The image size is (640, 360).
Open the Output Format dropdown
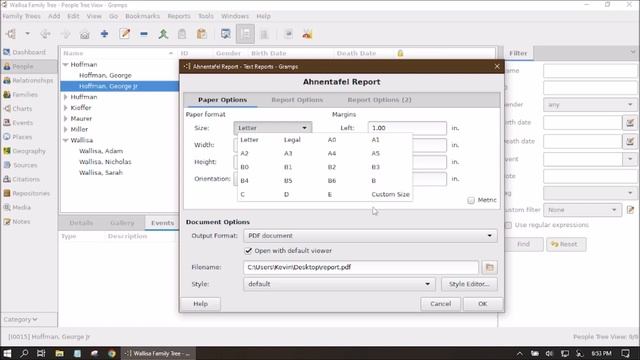coord(370,236)
